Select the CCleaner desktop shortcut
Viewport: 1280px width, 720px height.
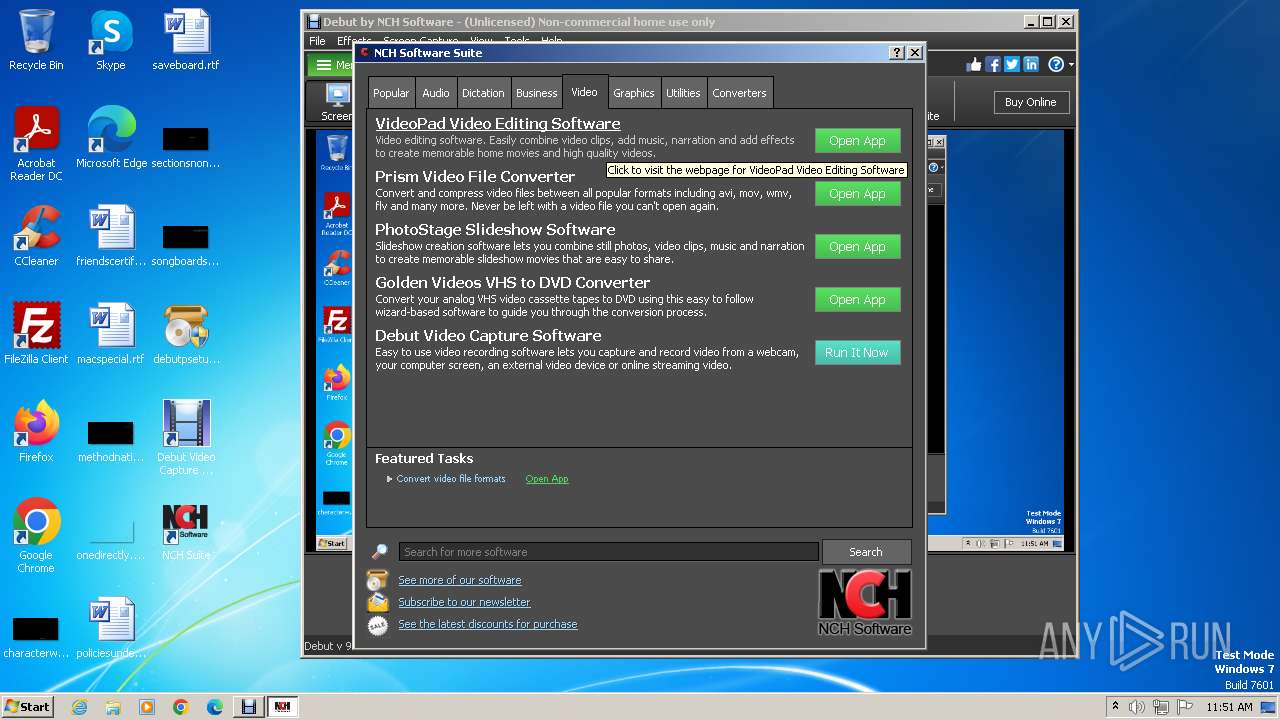tap(36, 236)
